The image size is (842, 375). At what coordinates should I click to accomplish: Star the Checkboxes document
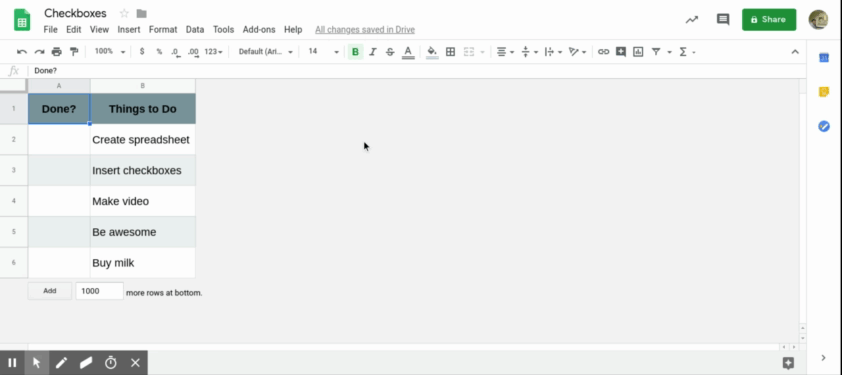(x=124, y=13)
